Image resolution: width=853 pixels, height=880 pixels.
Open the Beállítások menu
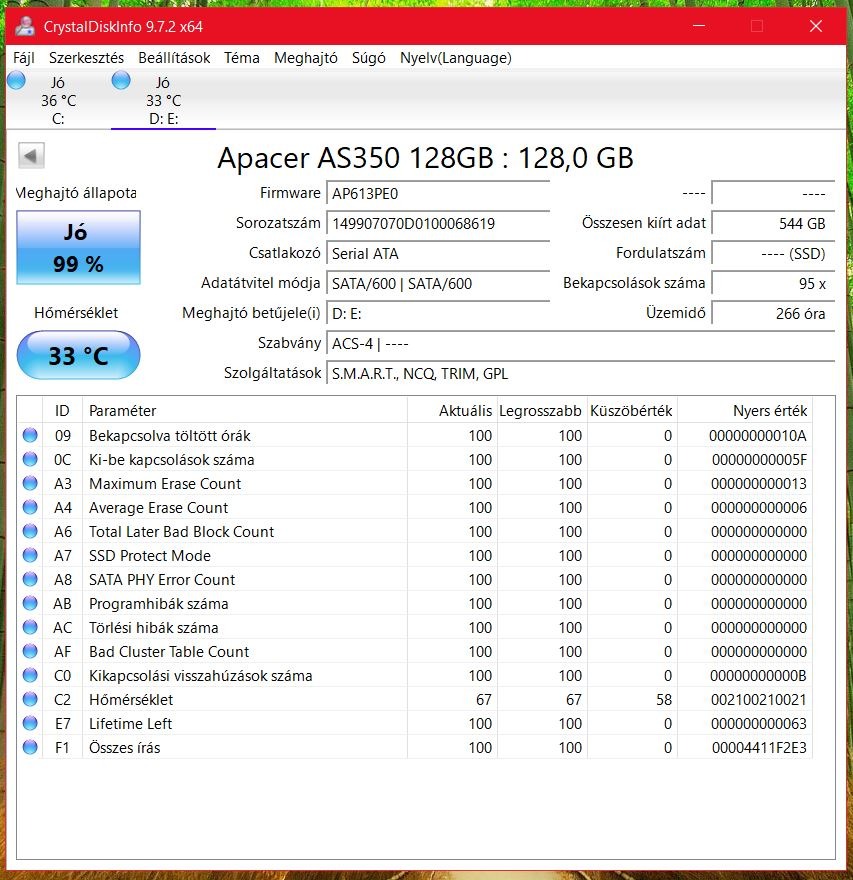174,58
